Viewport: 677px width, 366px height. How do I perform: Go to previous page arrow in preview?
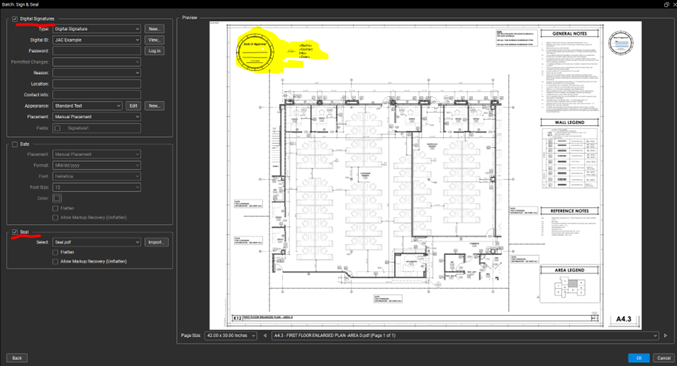[265, 335]
